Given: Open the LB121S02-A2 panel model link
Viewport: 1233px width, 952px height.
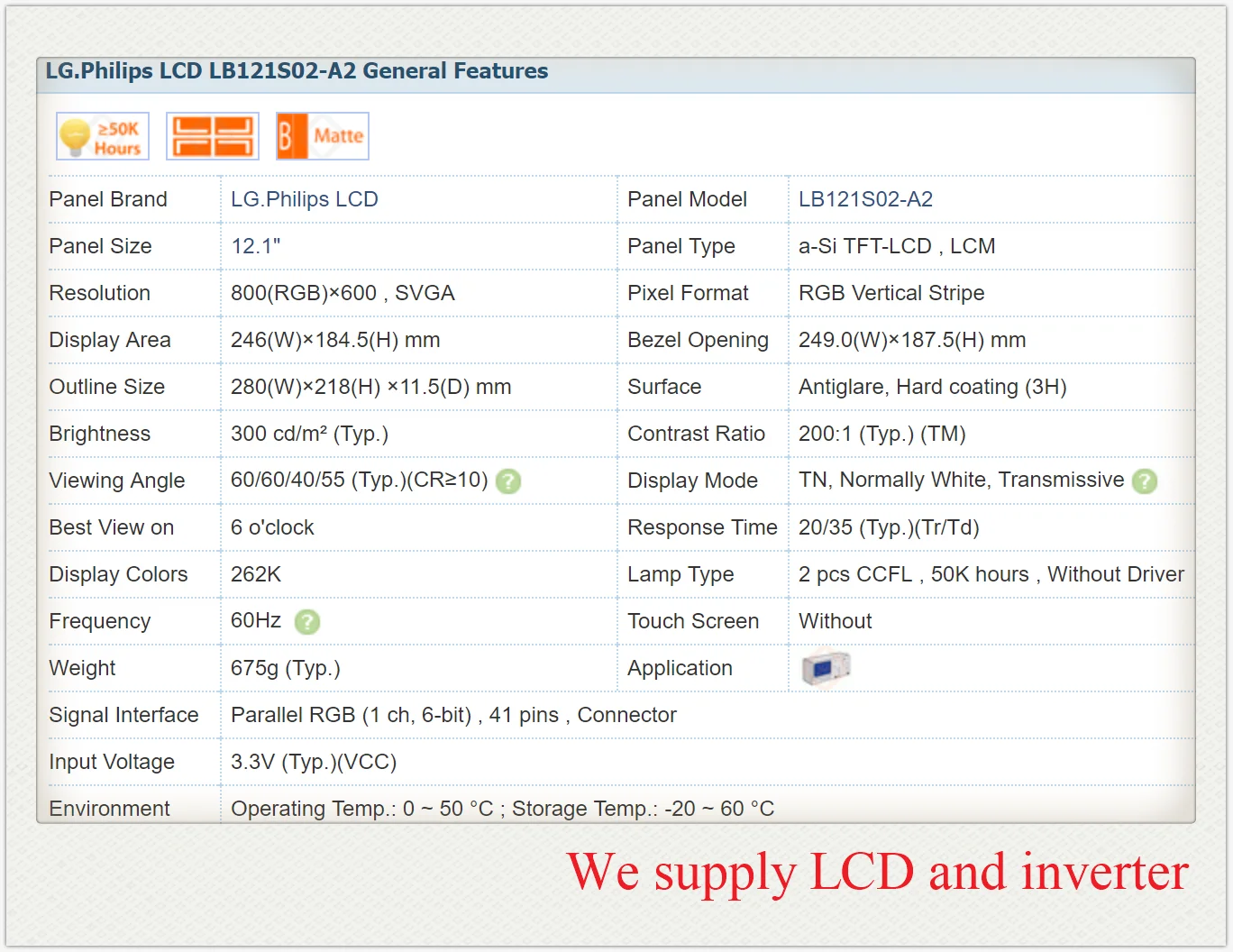Looking at the screenshot, I should (865, 199).
